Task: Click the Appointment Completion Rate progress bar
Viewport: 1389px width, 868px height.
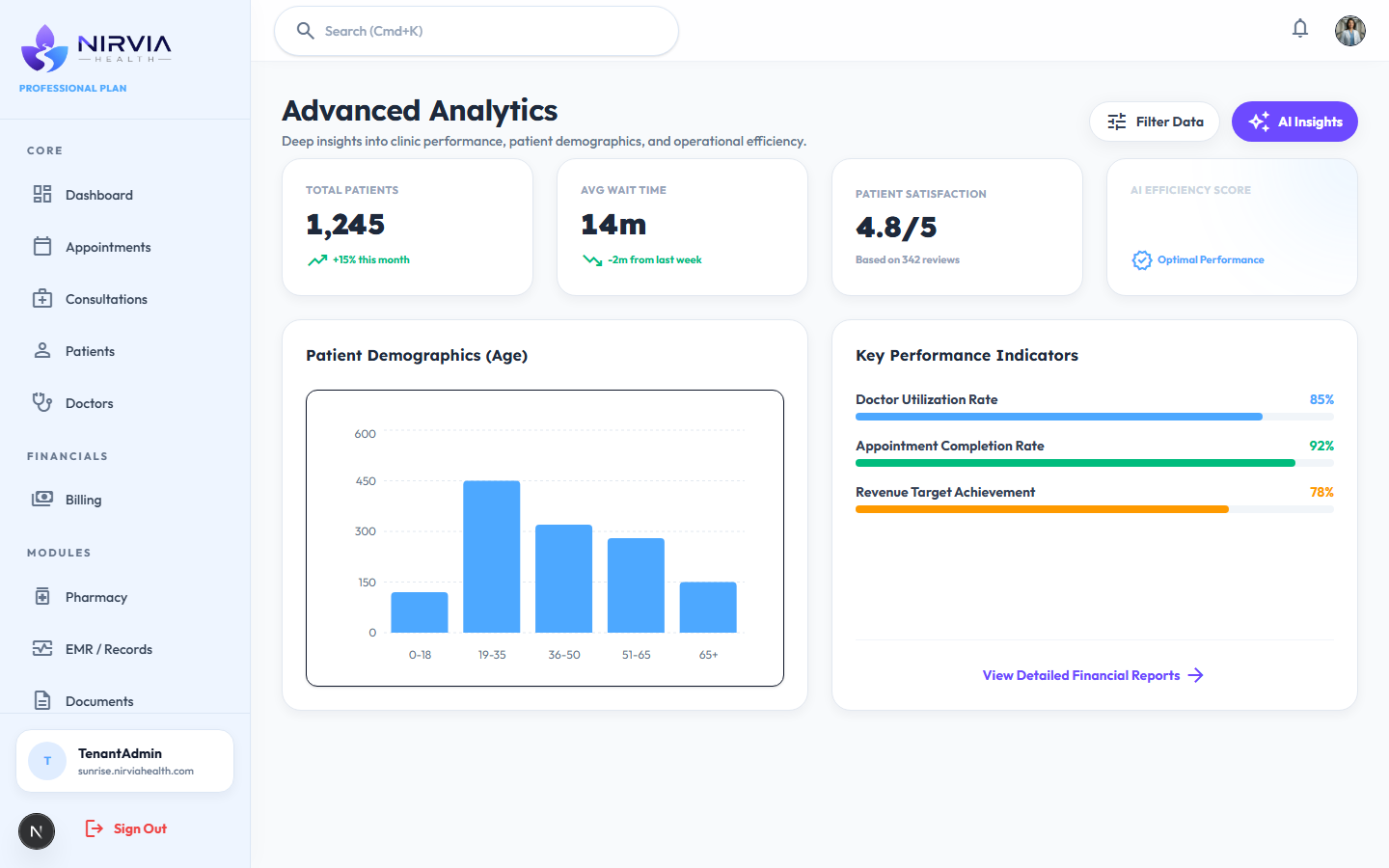Action: pos(1095,463)
